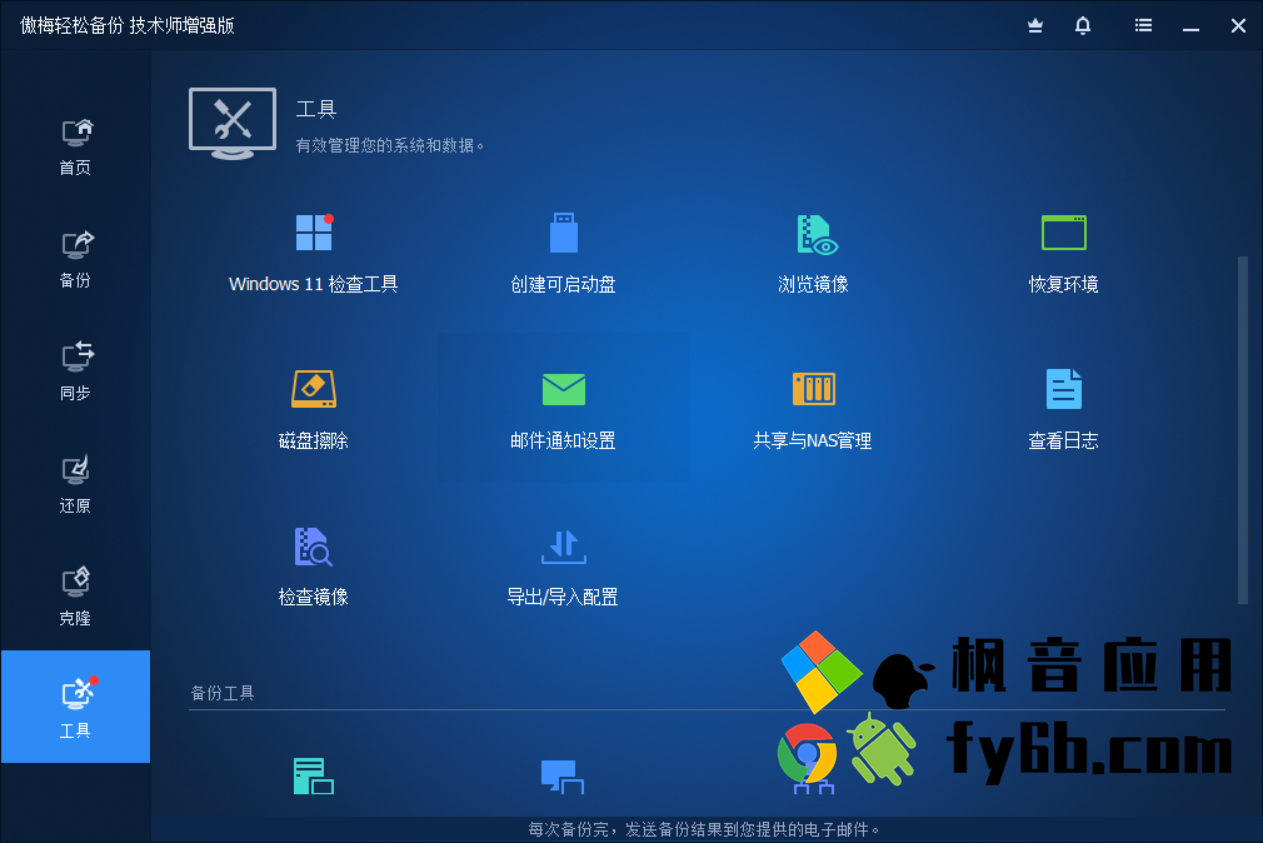The width and height of the screenshot is (1263, 843).
Task: Click the 查看日志 label
Action: point(1063,441)
